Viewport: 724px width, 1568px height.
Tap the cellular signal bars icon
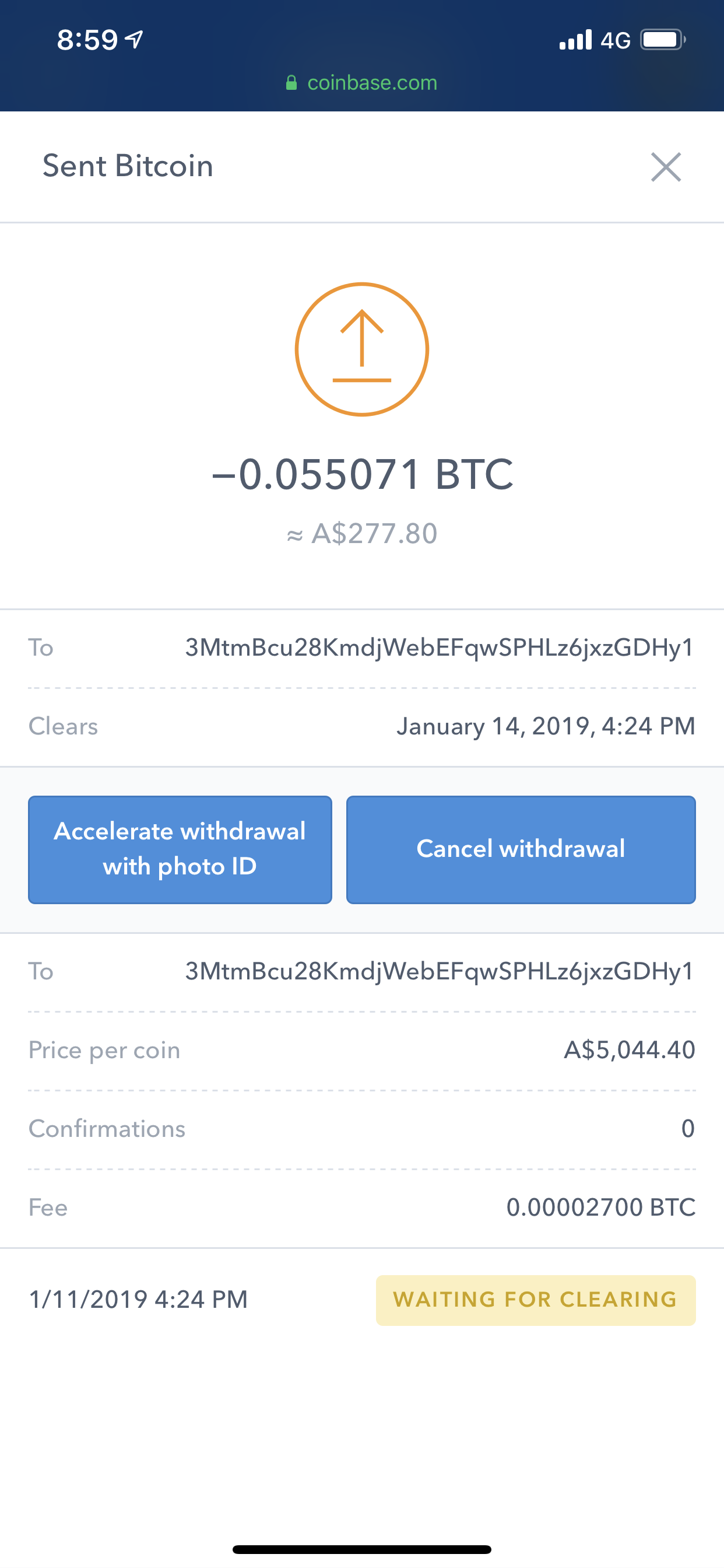[x=575, y=40]
